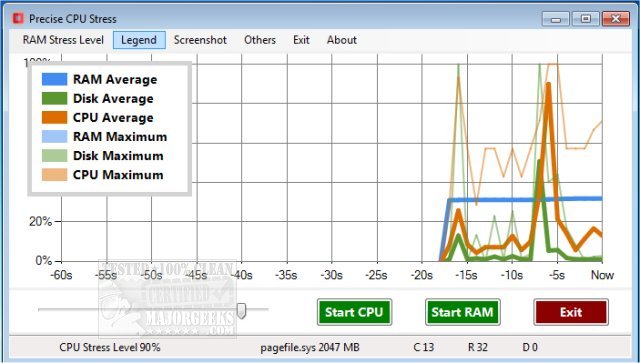640x363 pixels.
Task: Maximize the application window
Action: 585,19
